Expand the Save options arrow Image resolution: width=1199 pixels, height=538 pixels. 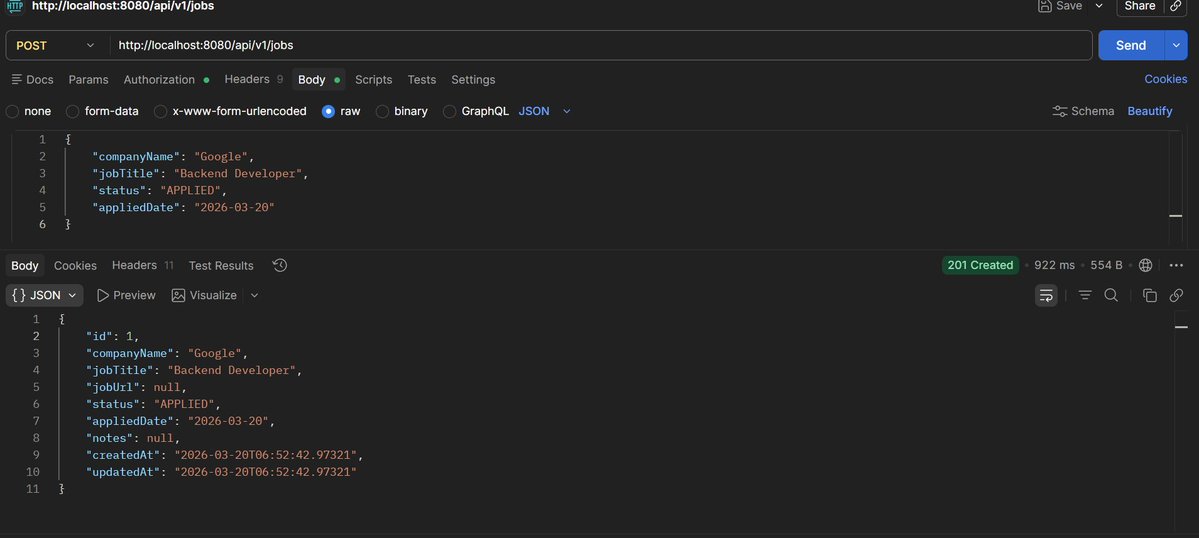(1099, 5)
